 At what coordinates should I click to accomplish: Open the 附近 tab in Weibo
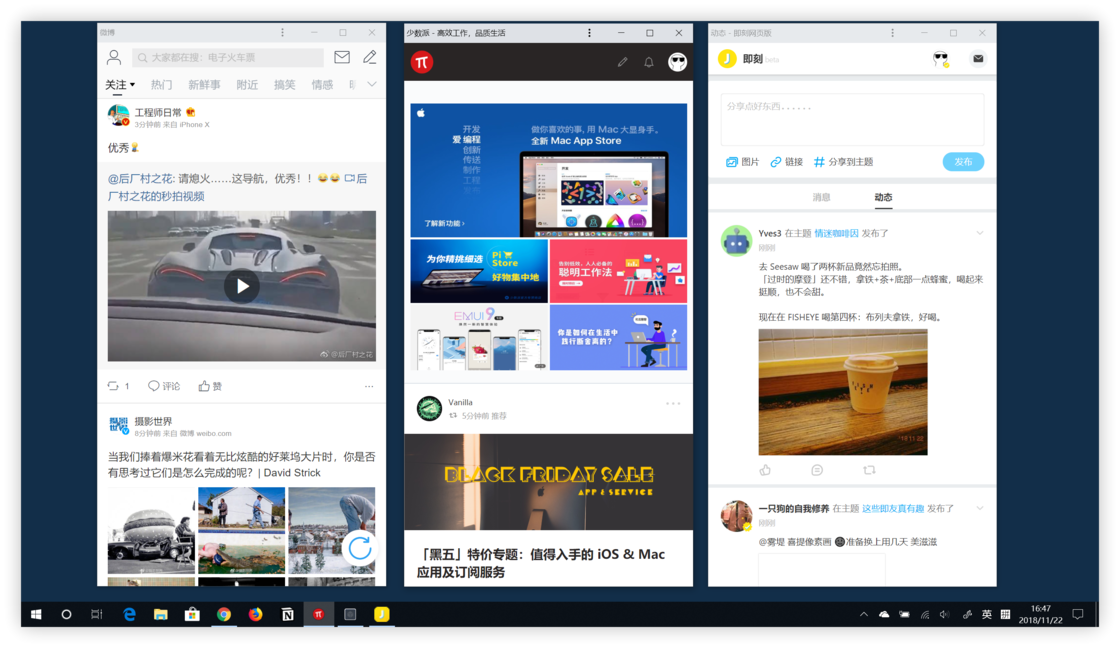pos(247,84)
